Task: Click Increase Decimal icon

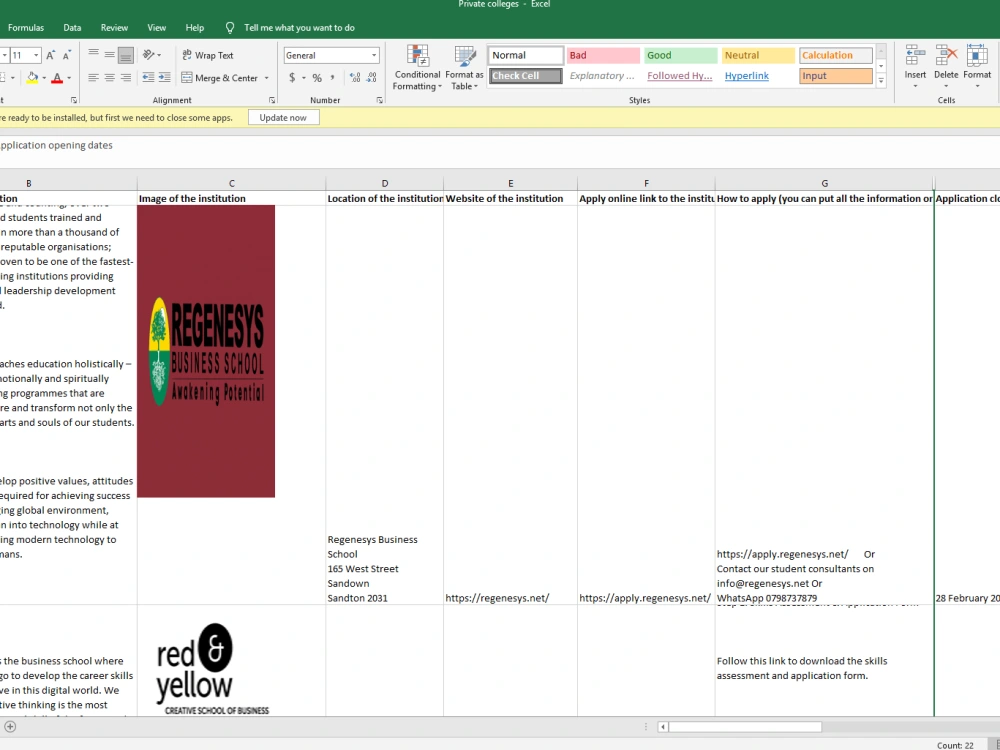Action: (355, 78)
